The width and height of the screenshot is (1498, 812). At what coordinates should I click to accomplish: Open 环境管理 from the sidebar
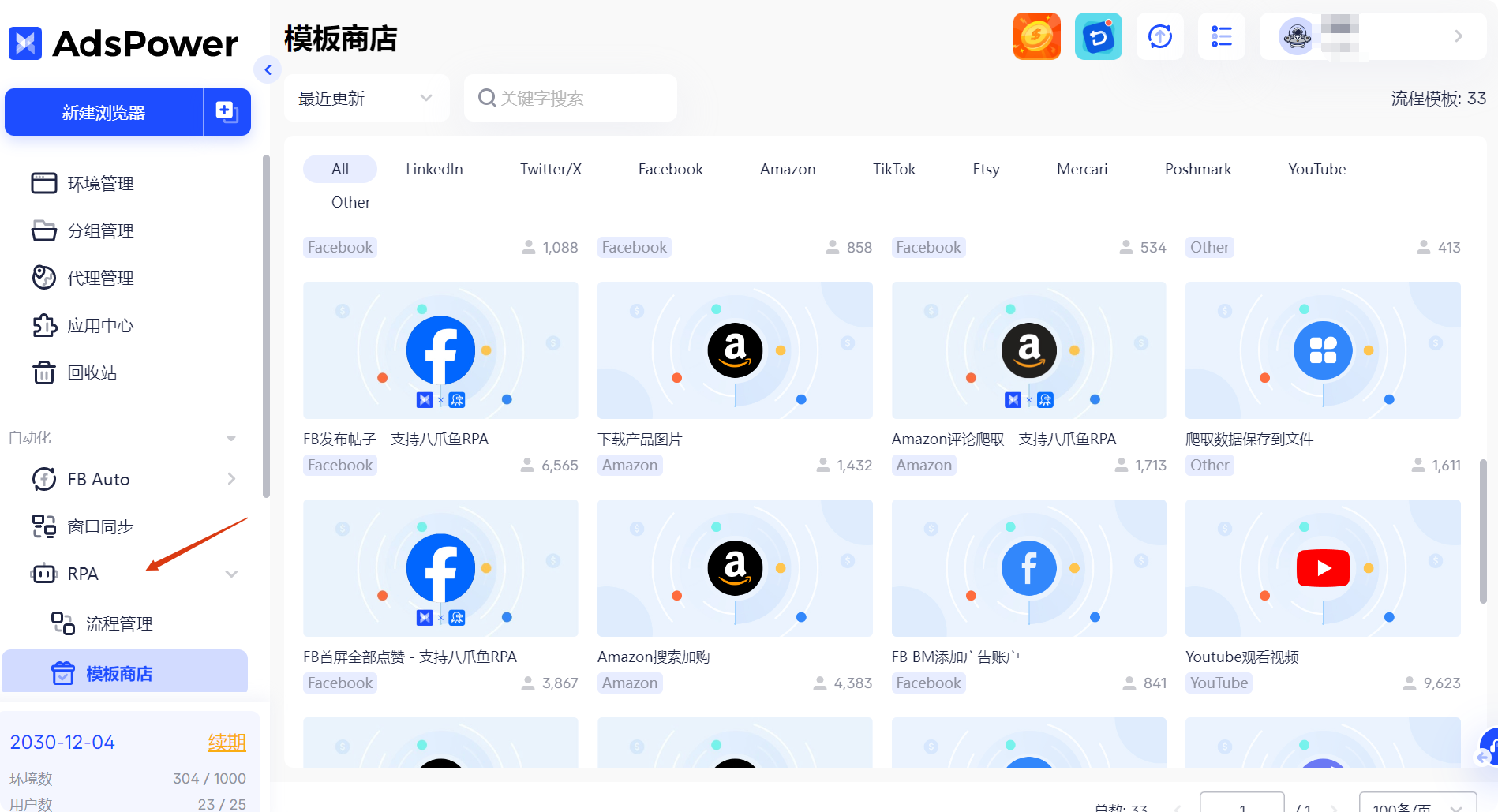83,183
